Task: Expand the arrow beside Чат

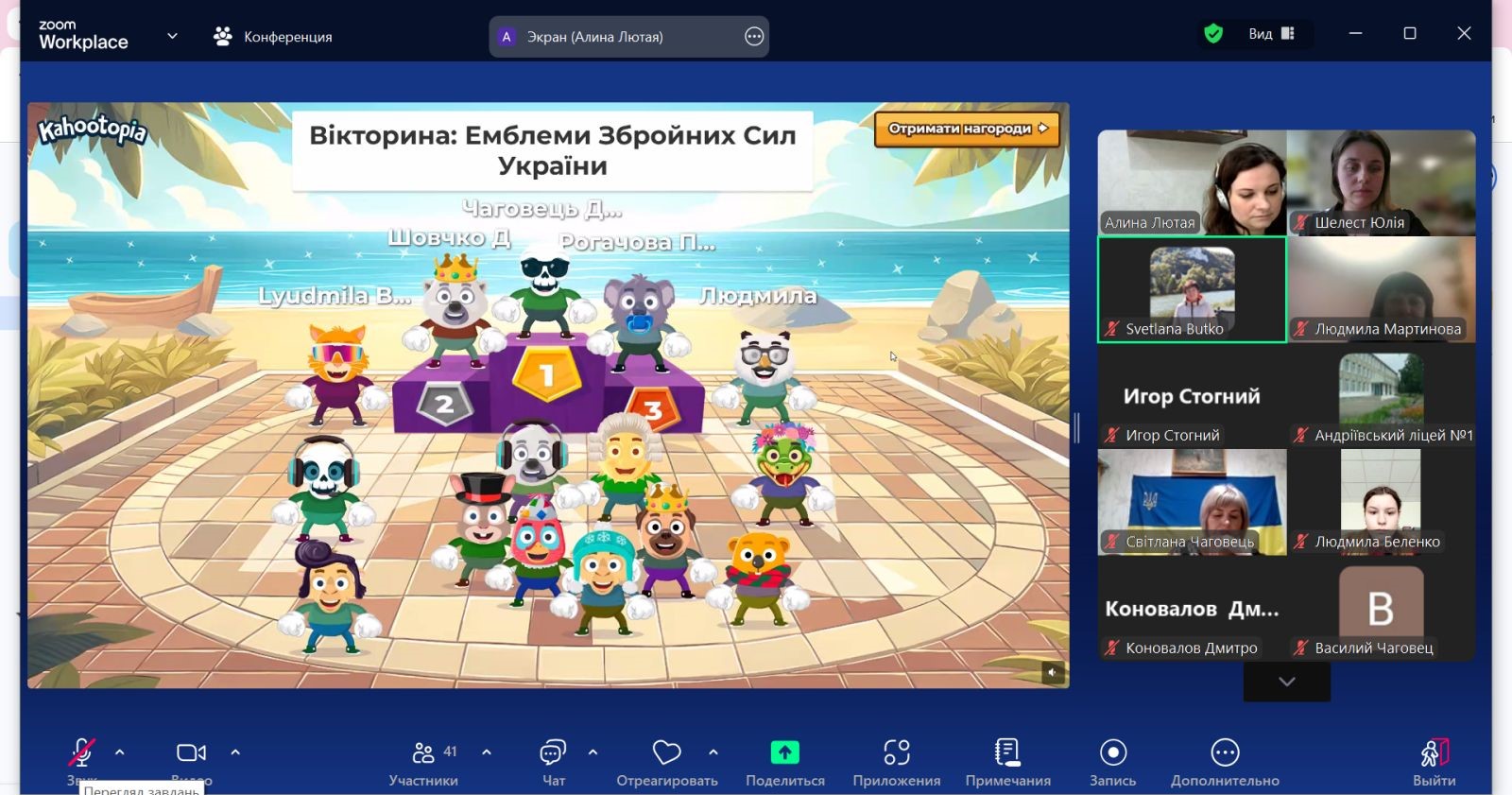Action: click(593, 752)
